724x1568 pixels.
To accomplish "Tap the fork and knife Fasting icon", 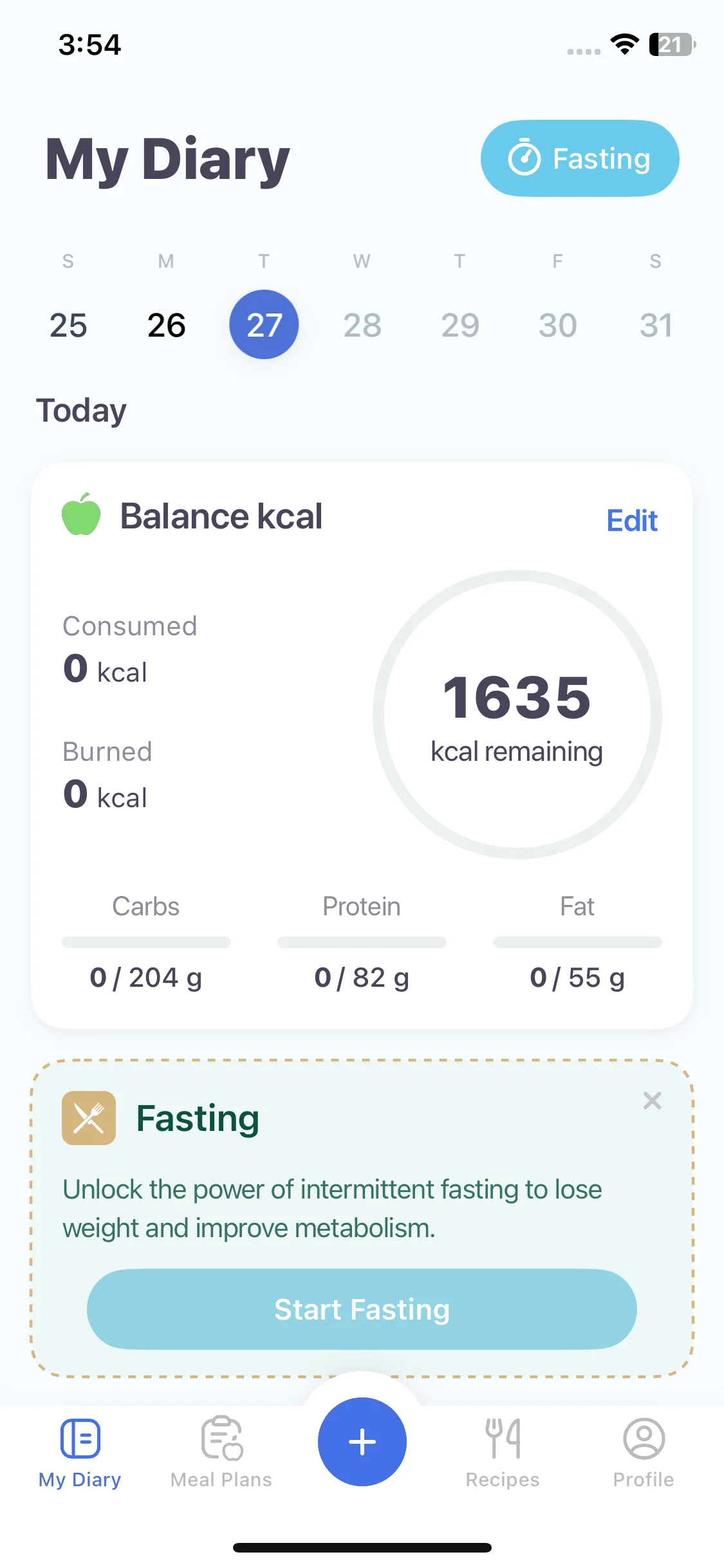I will tap(89, 1118).
